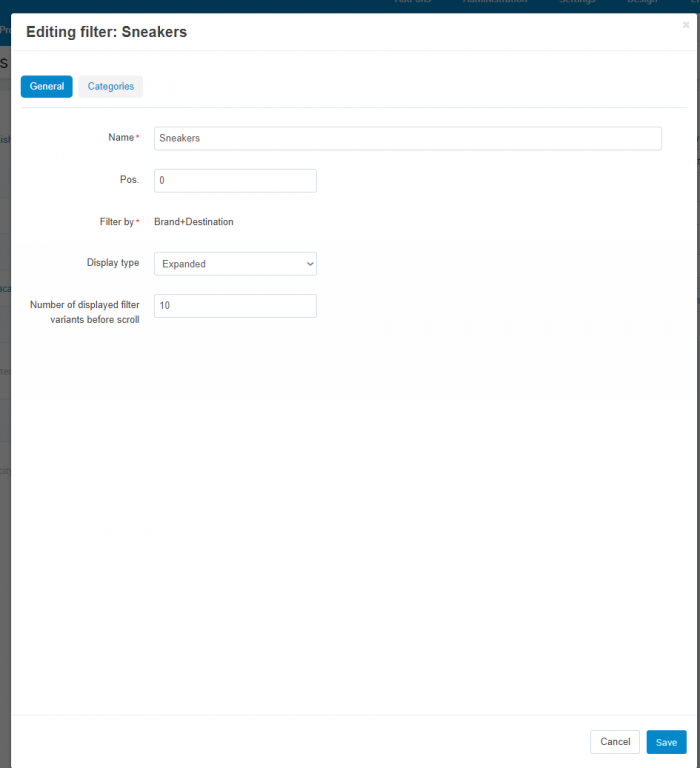Click the Display type label
700x768 pixels.
(113, 263)
